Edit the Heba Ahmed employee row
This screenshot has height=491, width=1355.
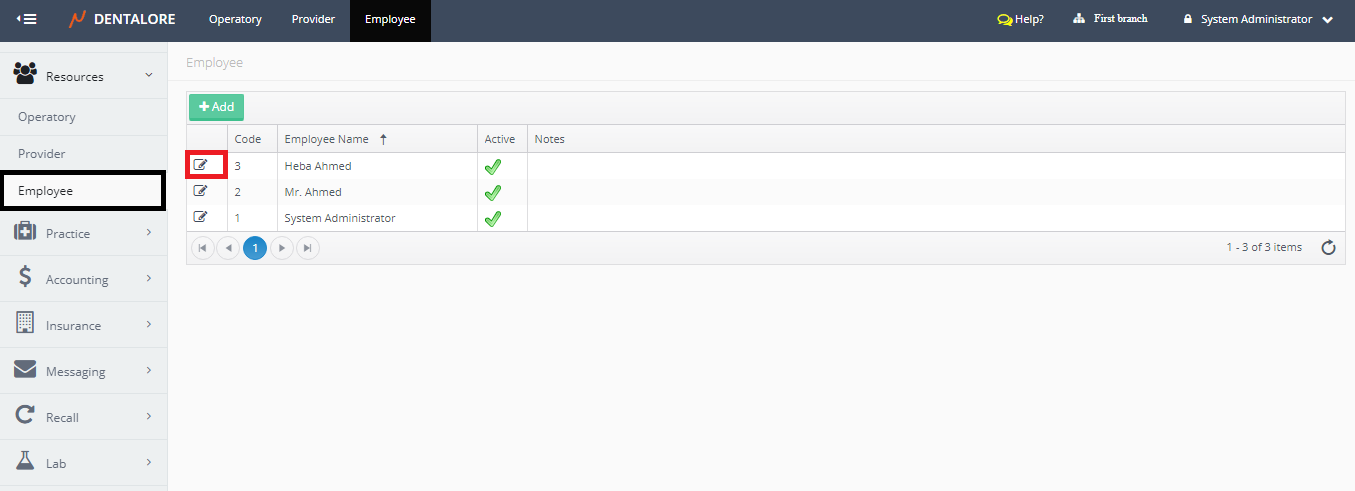[x=201, y=165]
